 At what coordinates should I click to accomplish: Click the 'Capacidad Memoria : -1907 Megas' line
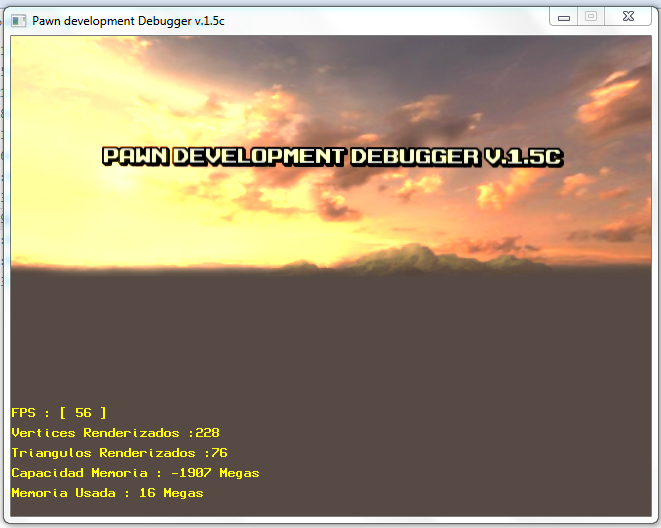[x=135, y=473]
